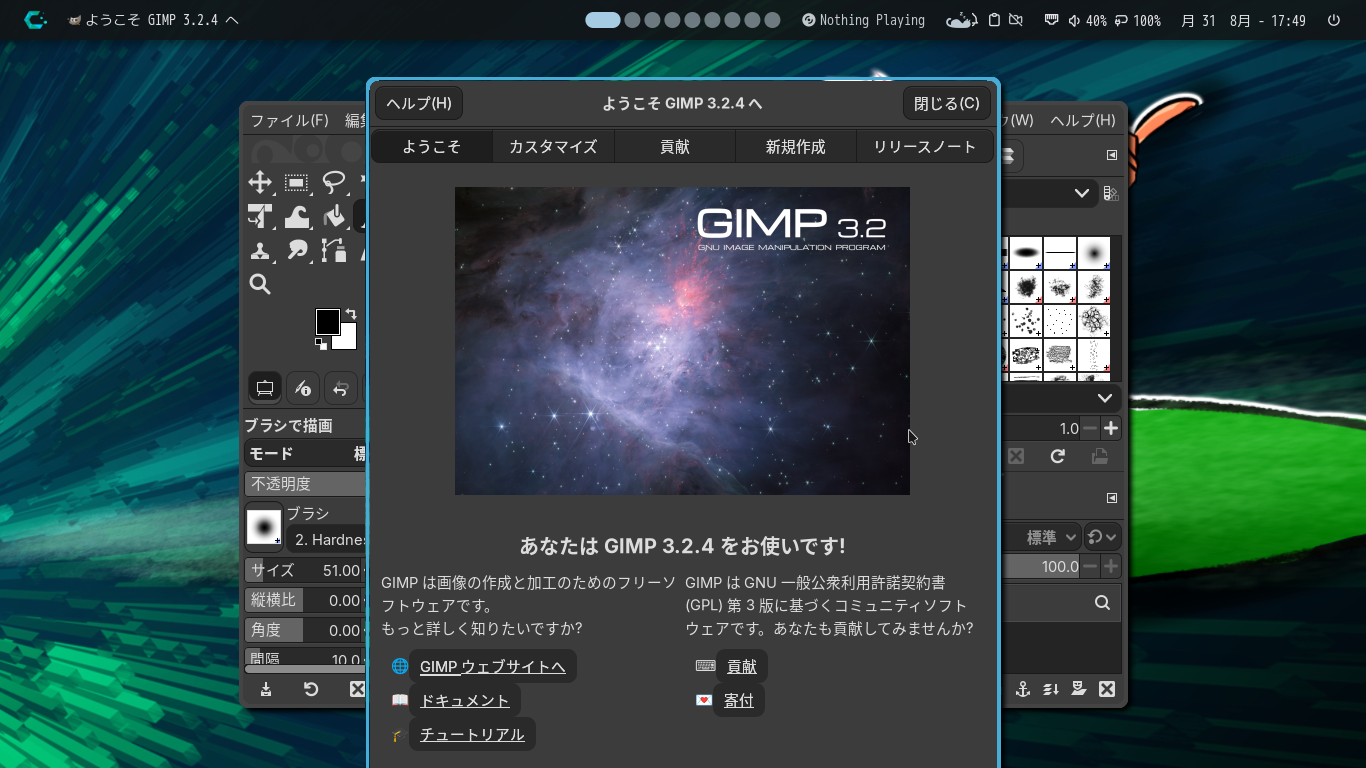Click the layer search magnifier icon
The height and width of the screenshot is (768, 1366).
pyautogui.click(x=1102, y=602)
